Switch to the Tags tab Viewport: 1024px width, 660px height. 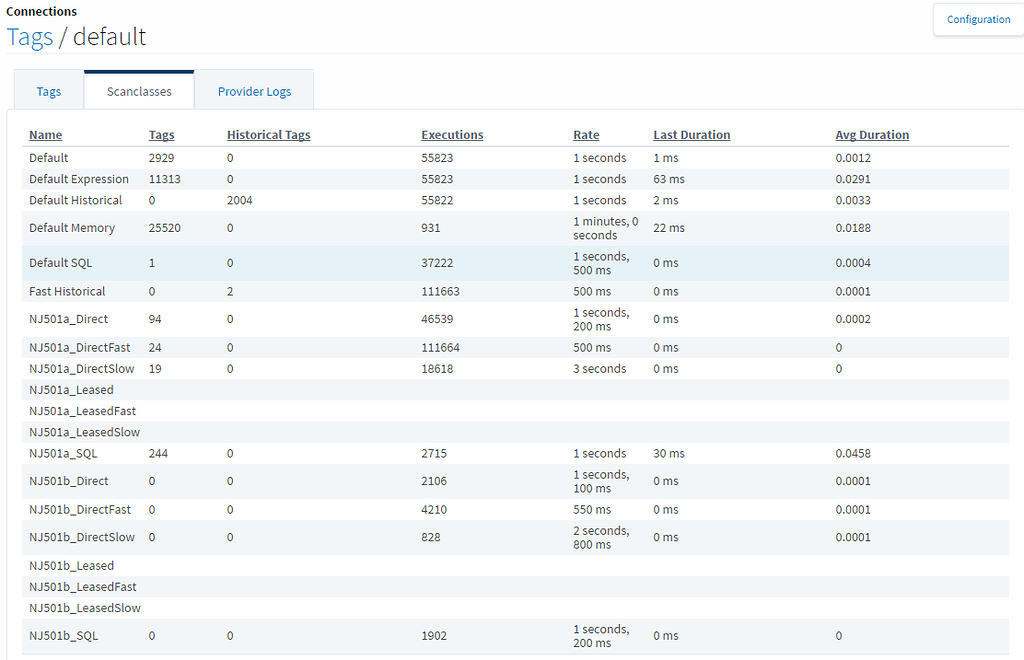click(47, 90)
